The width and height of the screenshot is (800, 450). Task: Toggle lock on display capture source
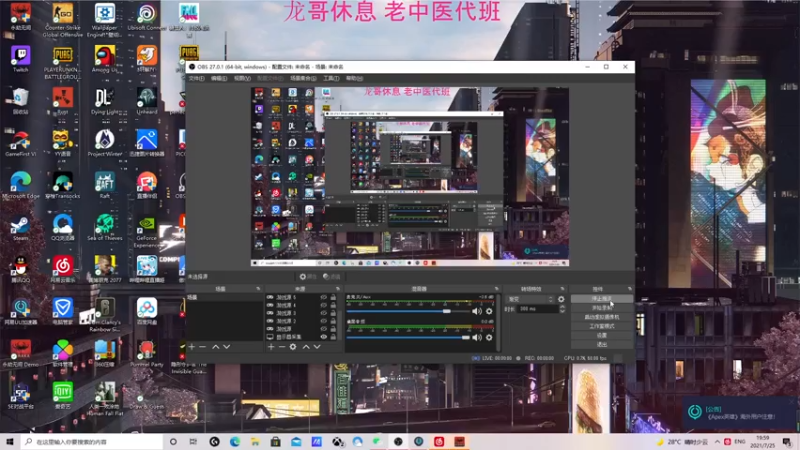(x=333, y=337)
